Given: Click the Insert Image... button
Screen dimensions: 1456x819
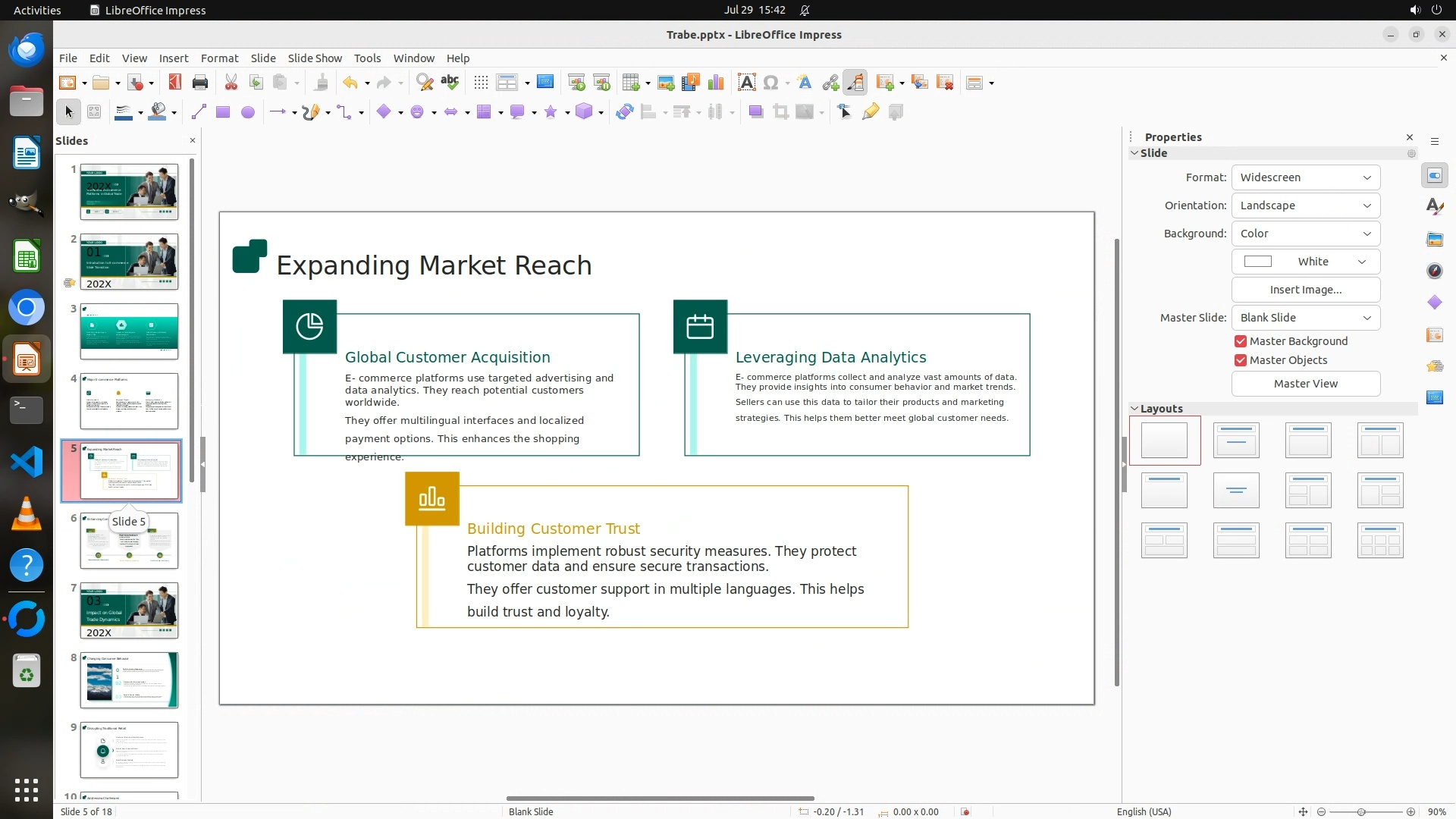Looking at the screenshot, I should (1305, 290).
